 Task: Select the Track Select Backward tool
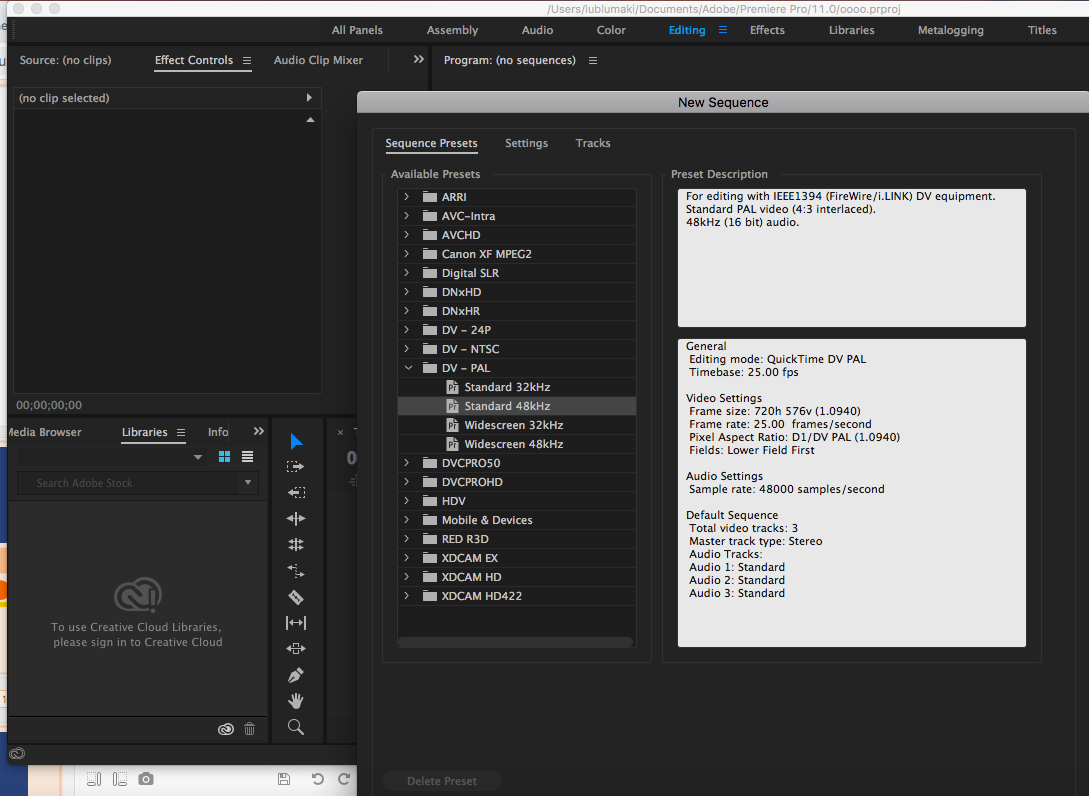click(296, 492)
